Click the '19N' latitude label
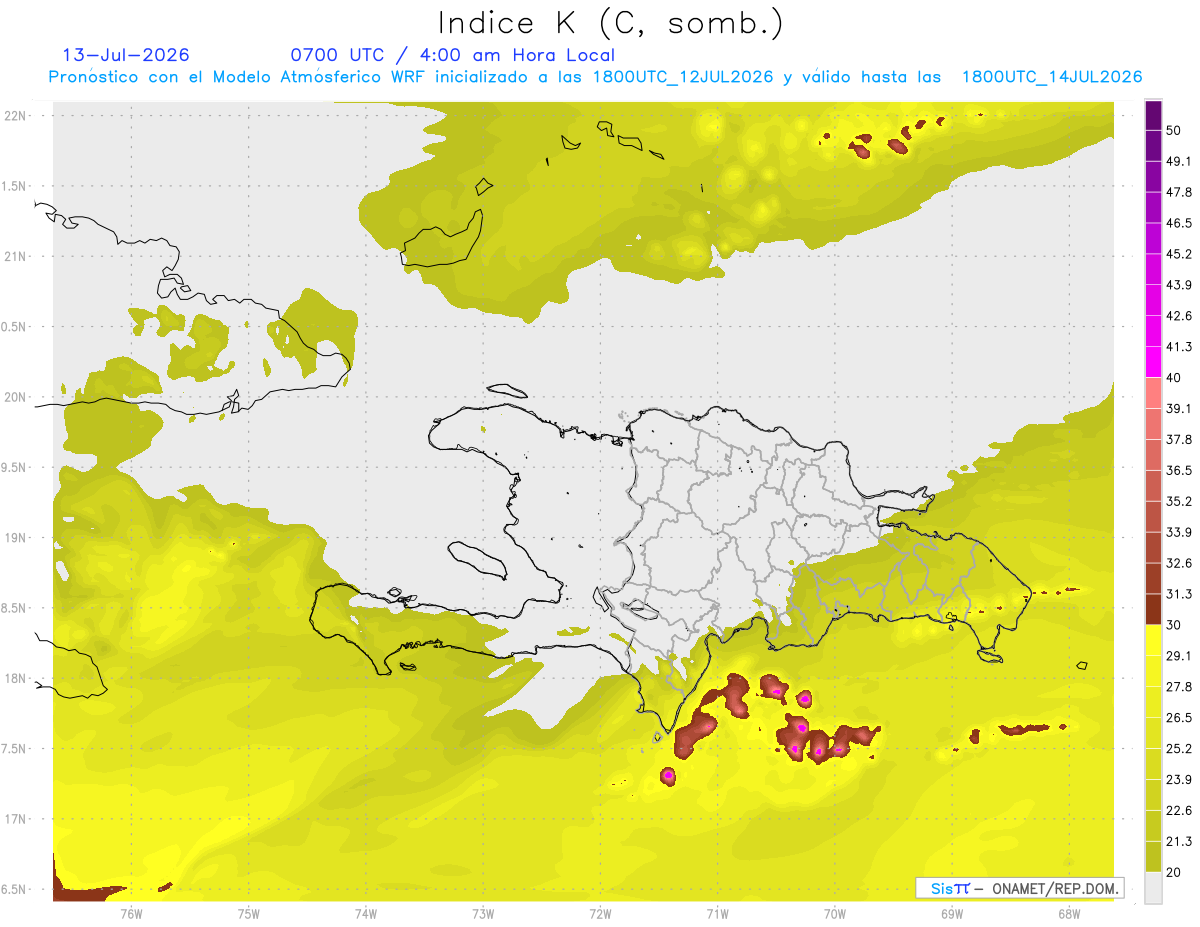 16,538
